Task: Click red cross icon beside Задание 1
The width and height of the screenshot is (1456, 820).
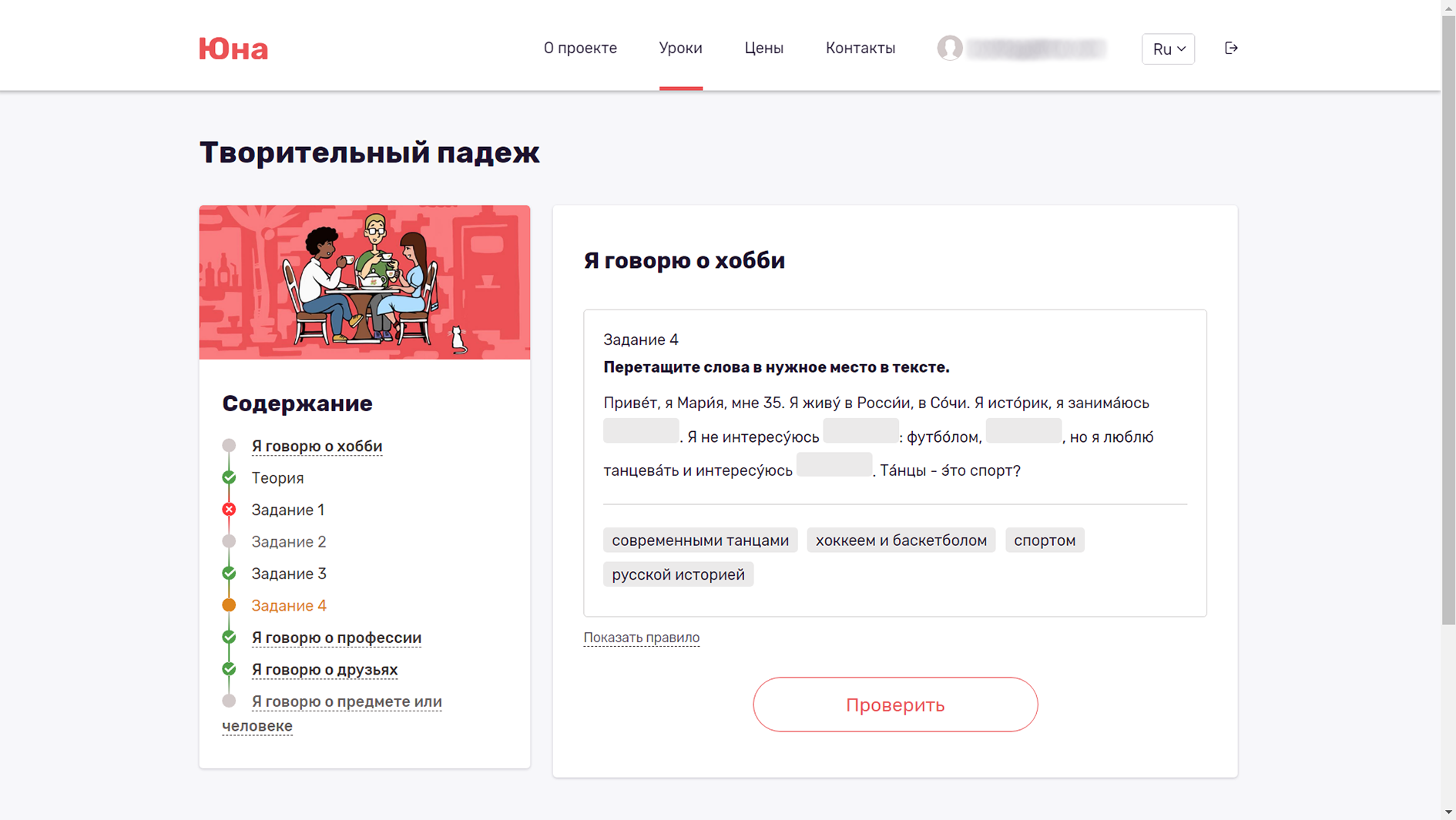Action: coord(229,510)
